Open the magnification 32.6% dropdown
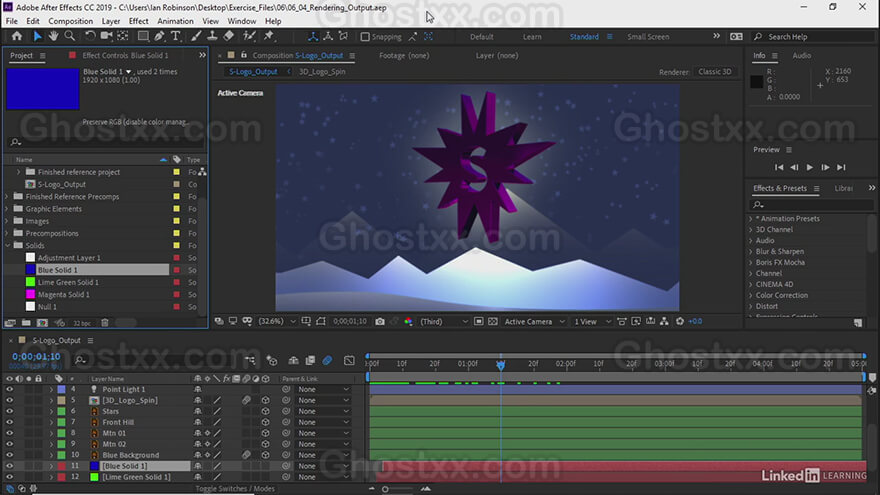Viewport: 880px width, 495px height. (x=277, y=322)
